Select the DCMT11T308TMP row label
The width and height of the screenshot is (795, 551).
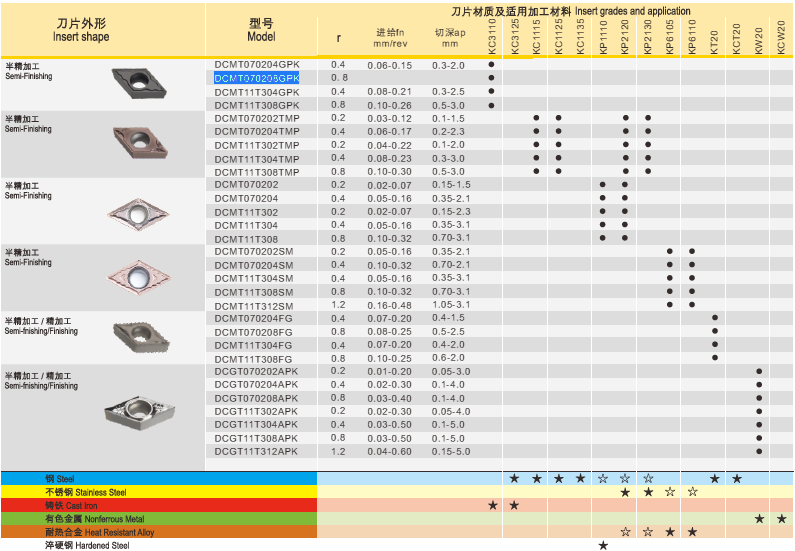click(257, 172)
